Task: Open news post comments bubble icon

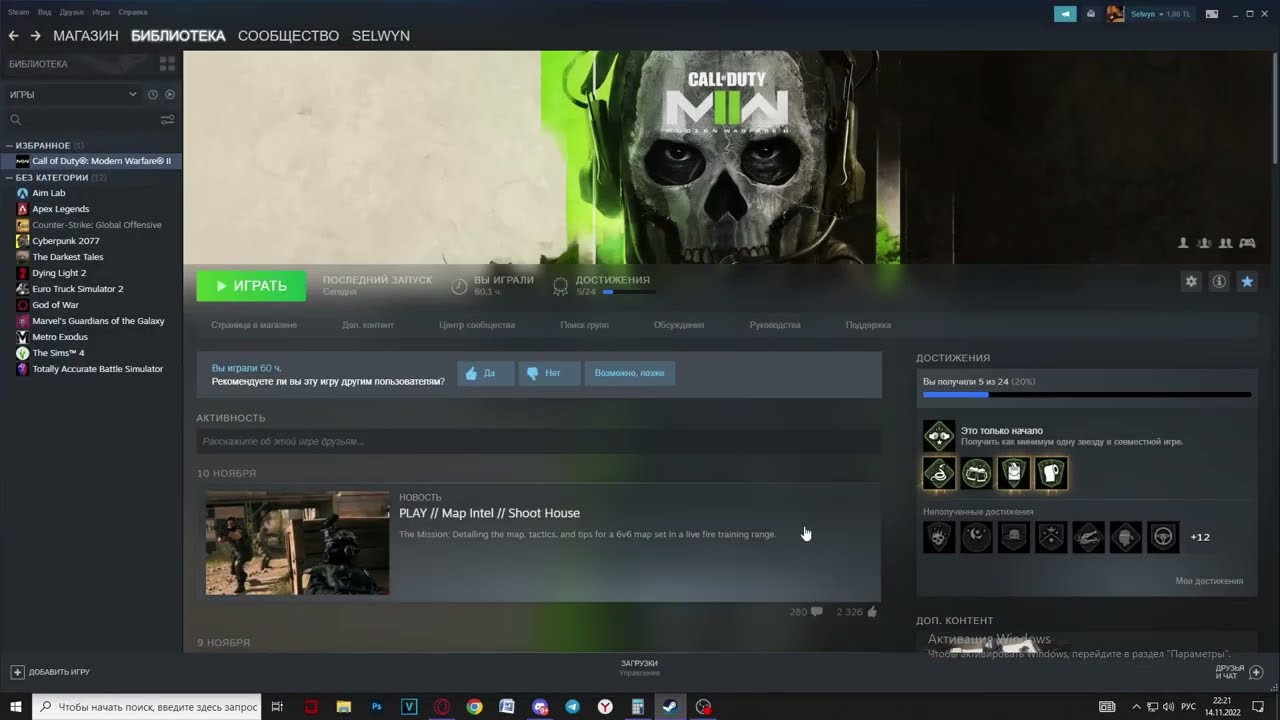Action: pos(817,611)
